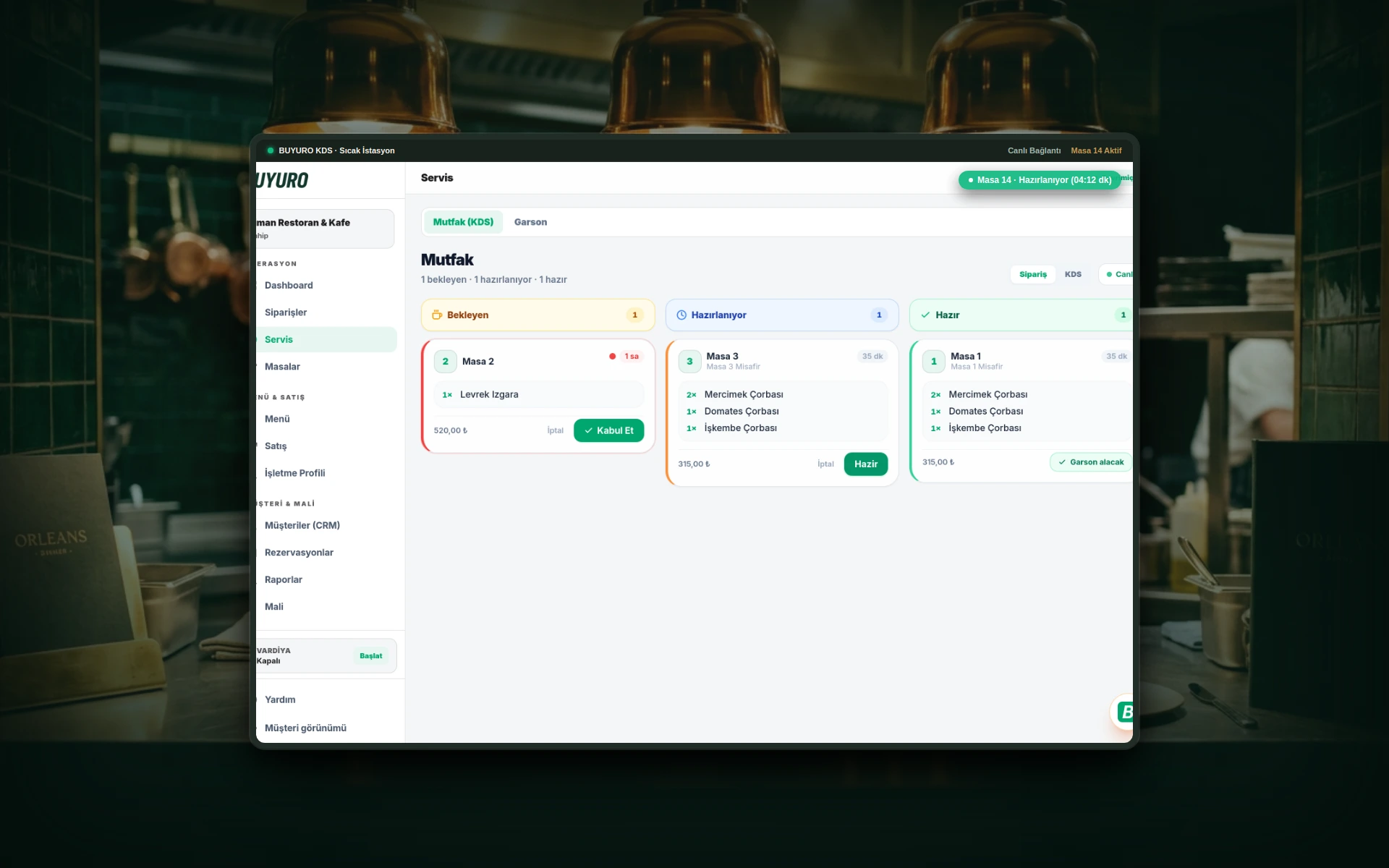Open Müşteriler (CRM) in the sidebar

pyautogui.click(x=326, y=525)
